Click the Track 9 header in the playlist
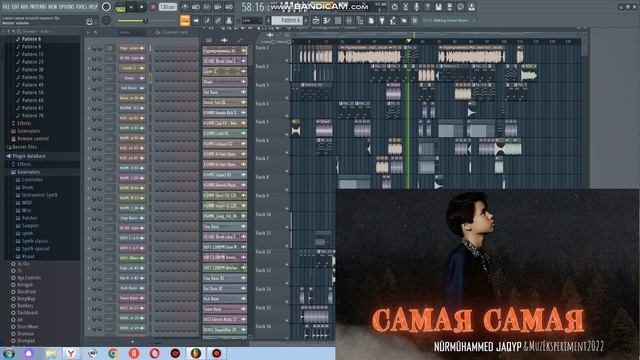640x360 pixels. [x=271, y=202]
